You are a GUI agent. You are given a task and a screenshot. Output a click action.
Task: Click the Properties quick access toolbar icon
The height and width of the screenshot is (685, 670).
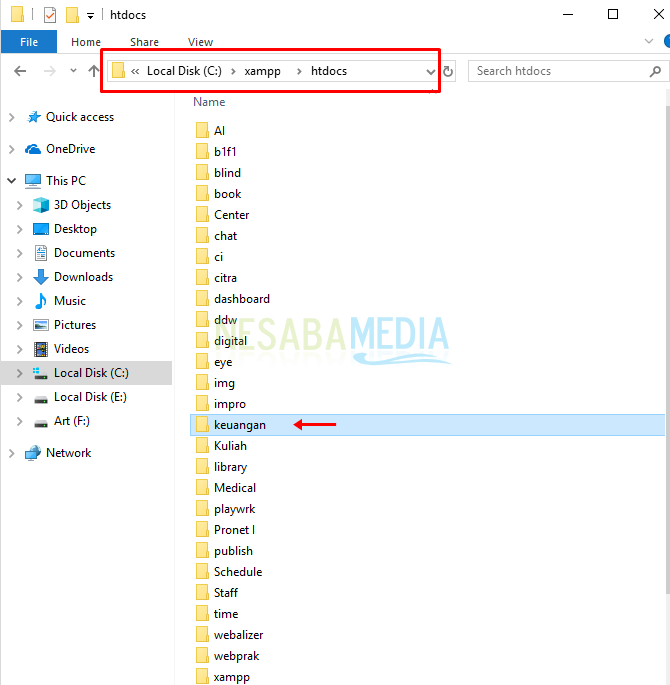pyautogui.click(x=50, y=15)
